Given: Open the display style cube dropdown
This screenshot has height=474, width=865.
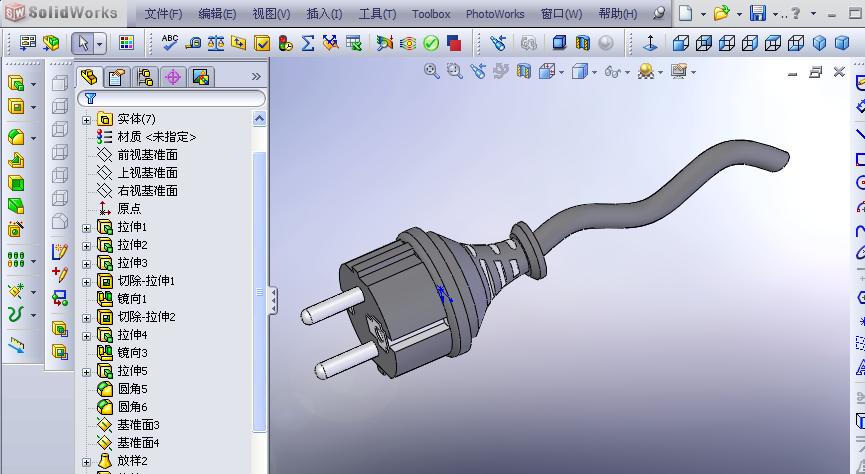Looking at the screenshot, I should tap(594, 72).
